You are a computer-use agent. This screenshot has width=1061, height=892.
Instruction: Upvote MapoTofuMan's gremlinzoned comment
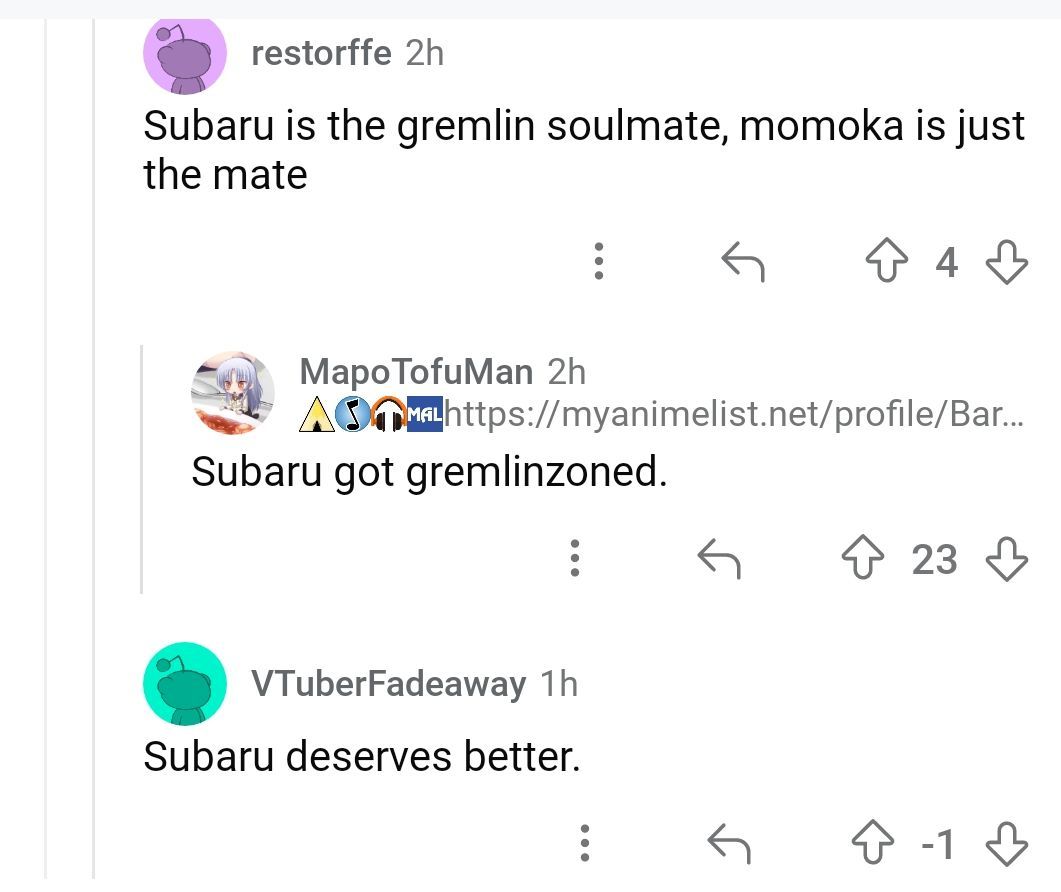click(863, 559)
